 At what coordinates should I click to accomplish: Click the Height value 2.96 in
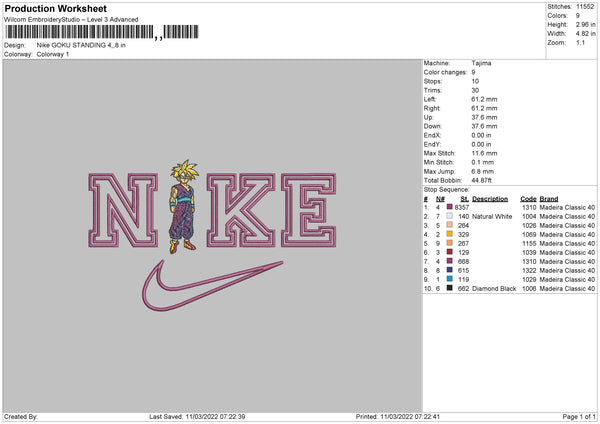(585, 24)
